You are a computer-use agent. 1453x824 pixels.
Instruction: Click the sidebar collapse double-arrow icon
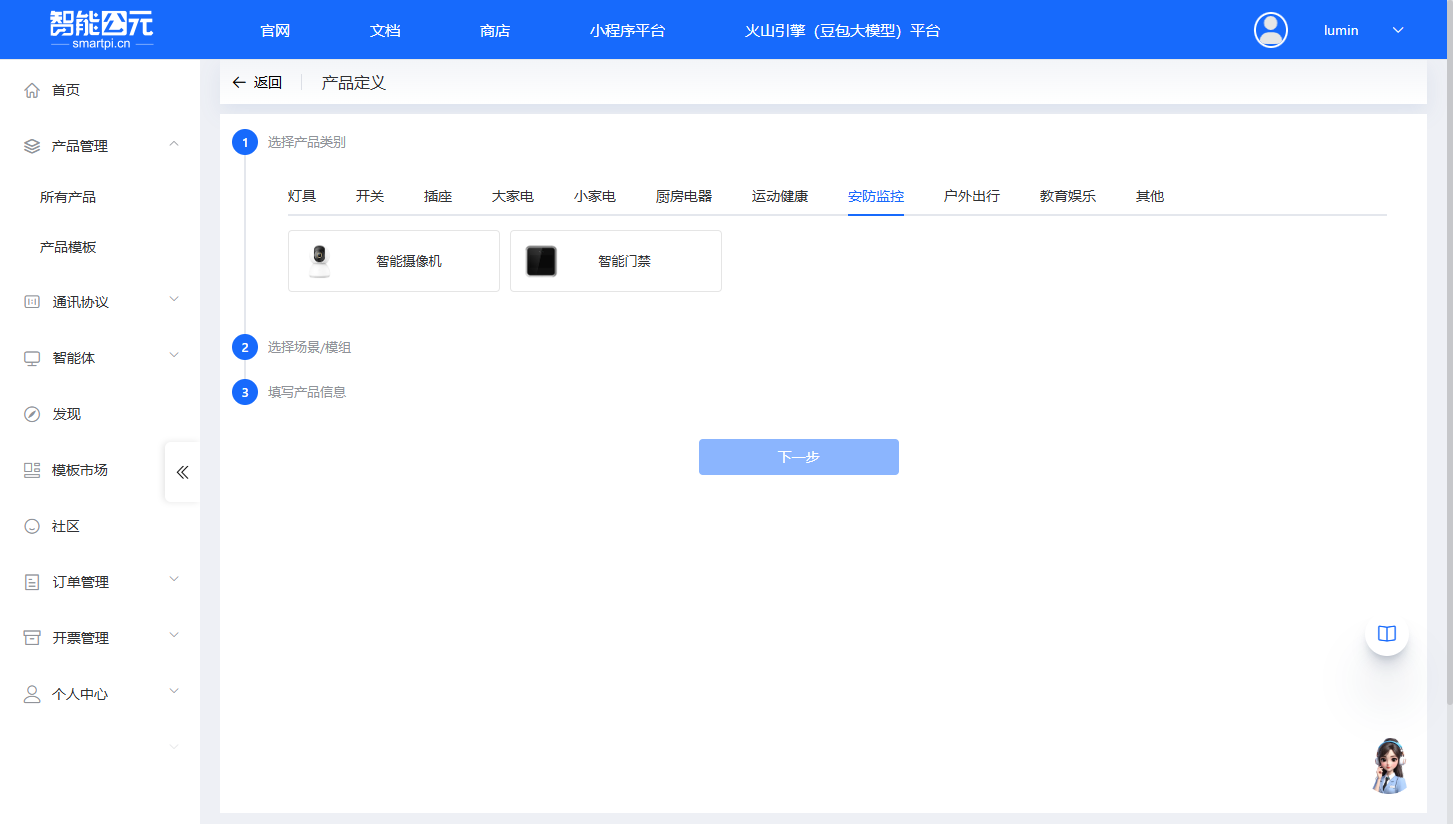(182, 472)
